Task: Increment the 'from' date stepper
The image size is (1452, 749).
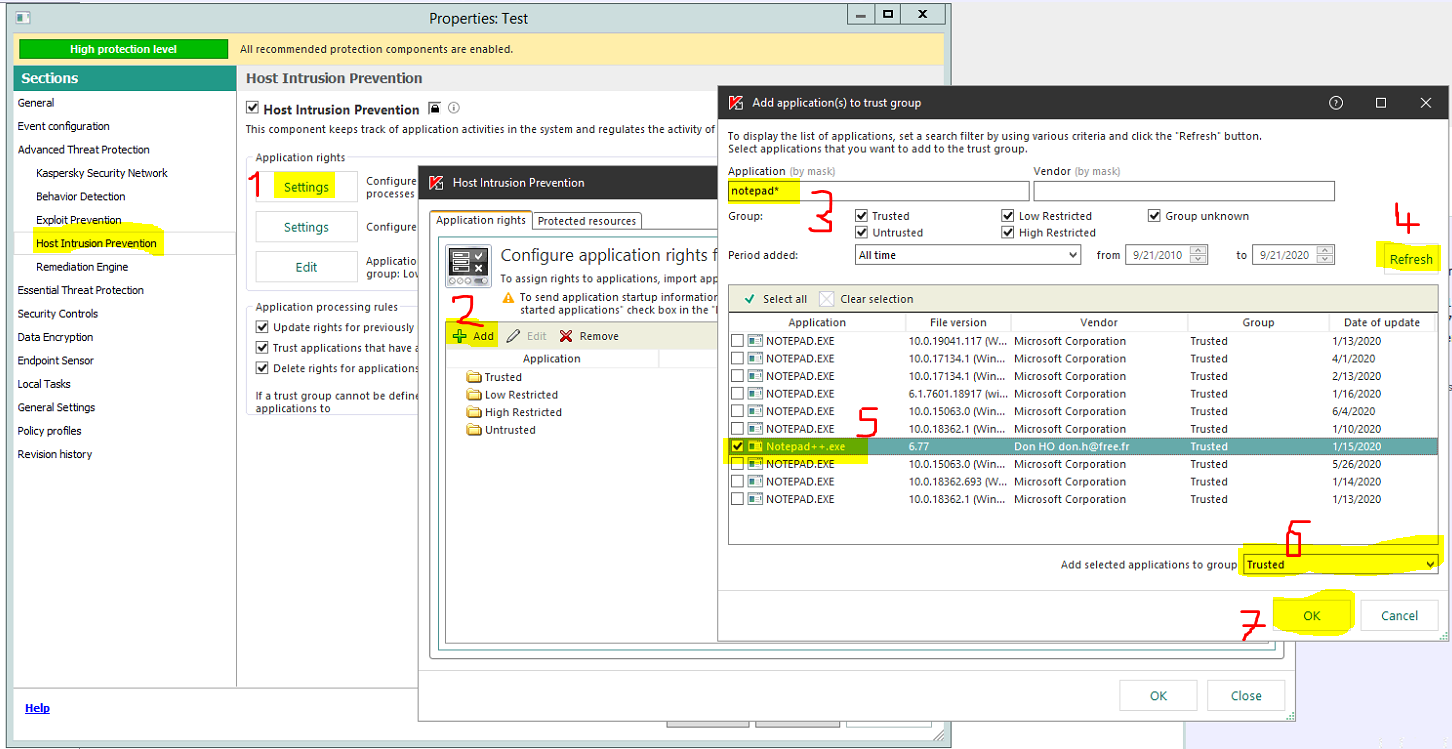Action: (x=1200, y=251)
